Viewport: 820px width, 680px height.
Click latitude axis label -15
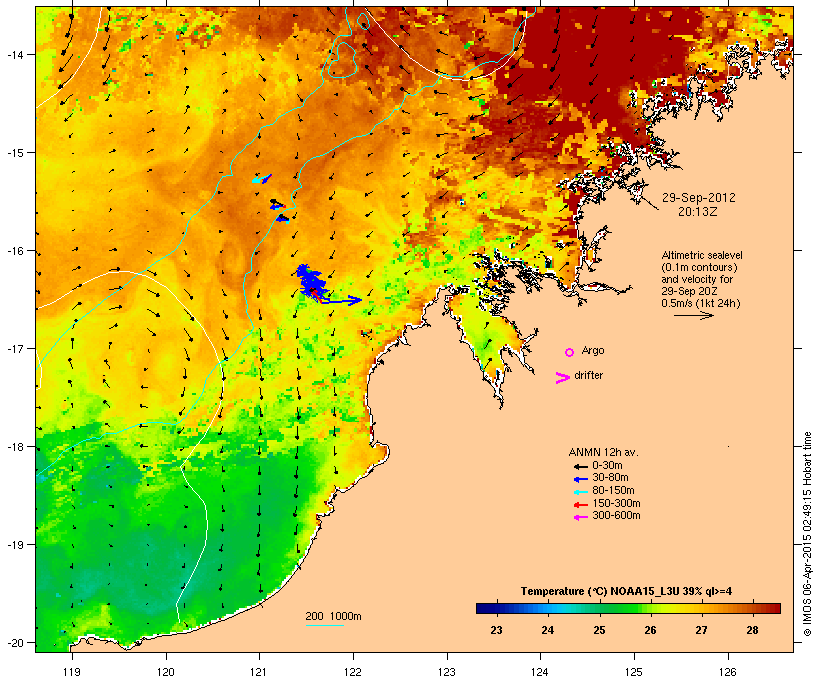click(15, 153)
